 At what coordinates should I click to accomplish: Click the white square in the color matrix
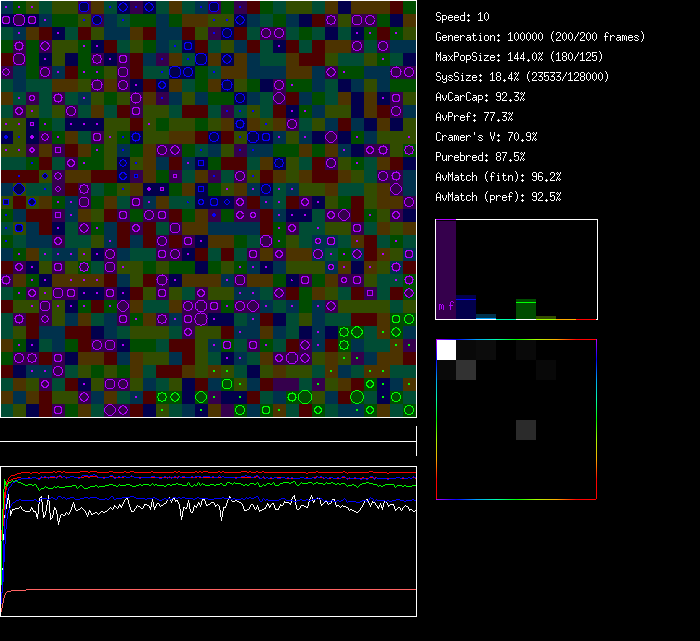point(446,350)
